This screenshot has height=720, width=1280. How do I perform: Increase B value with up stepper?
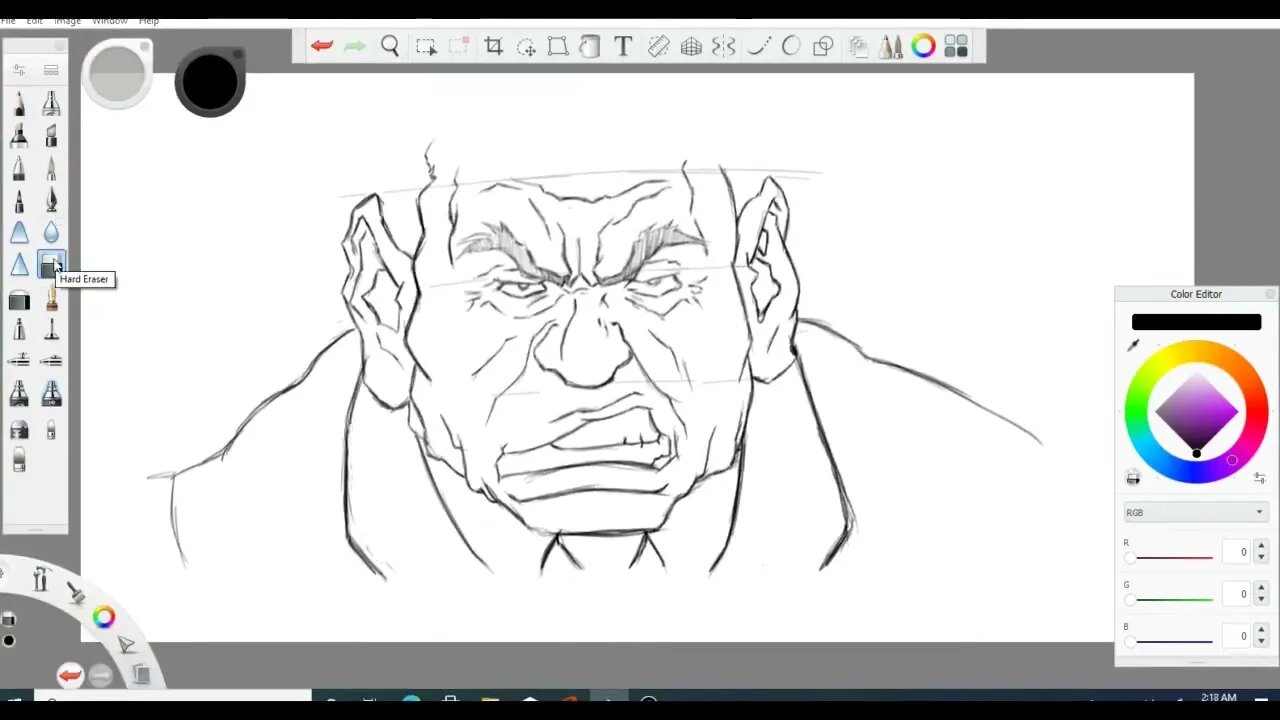[x=1261, y=630]
